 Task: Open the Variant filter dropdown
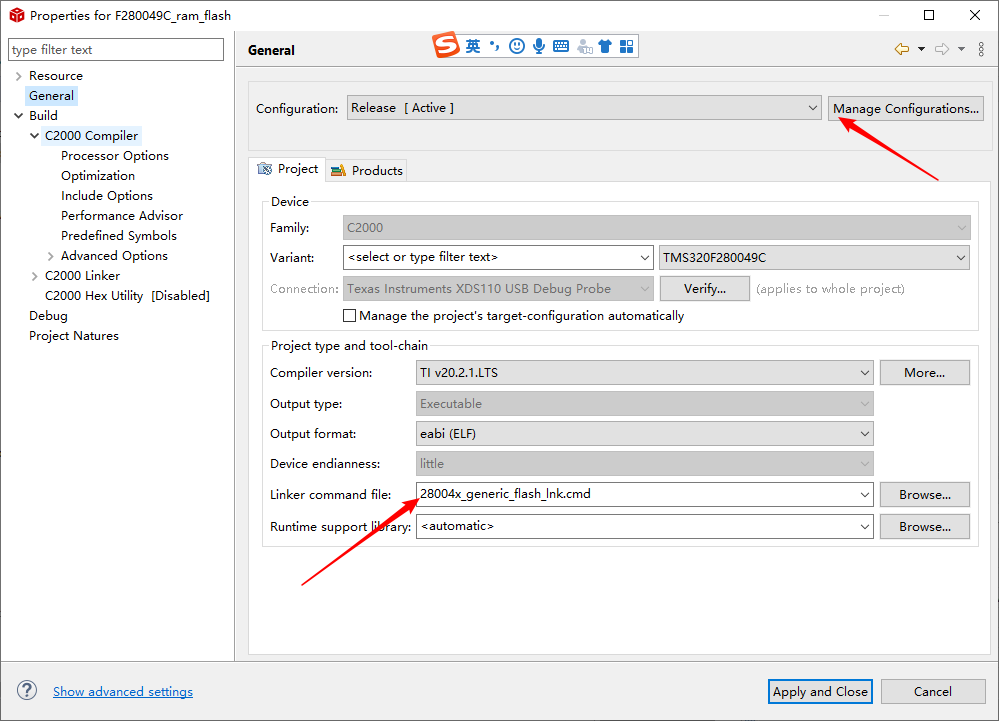[x=498, y=257]
